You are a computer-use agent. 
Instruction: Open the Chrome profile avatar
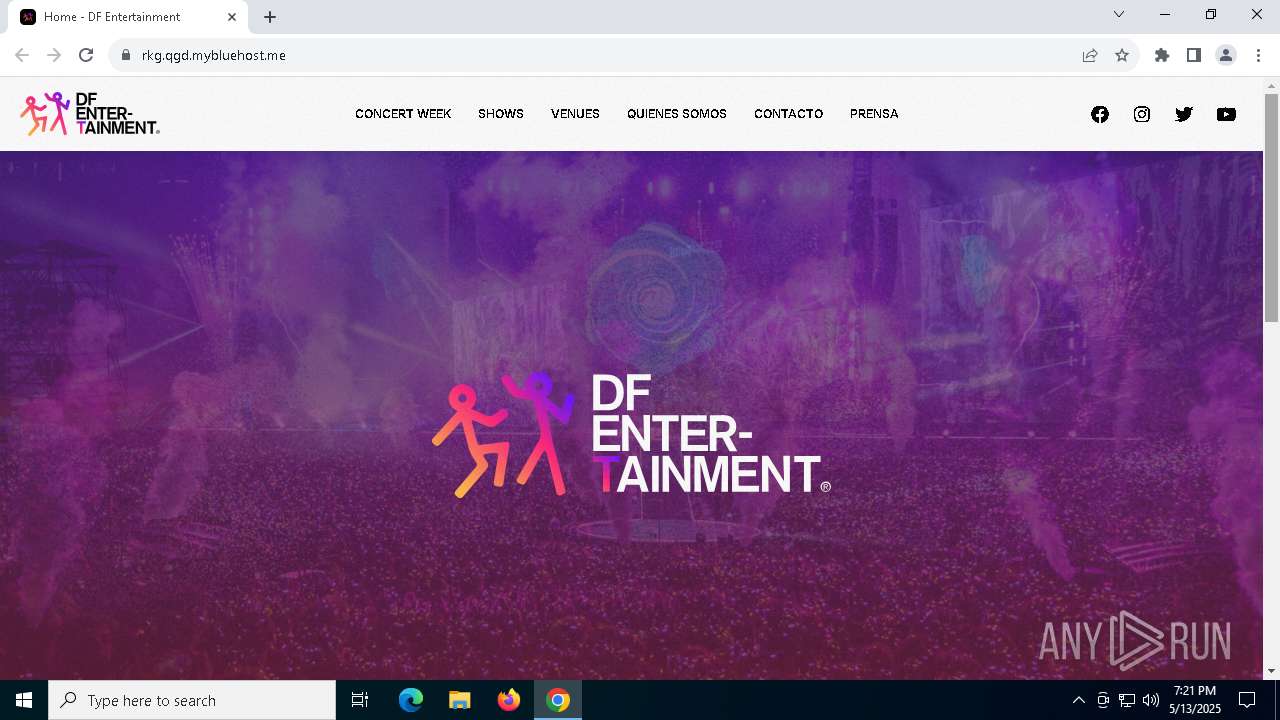click(1226, 55)
